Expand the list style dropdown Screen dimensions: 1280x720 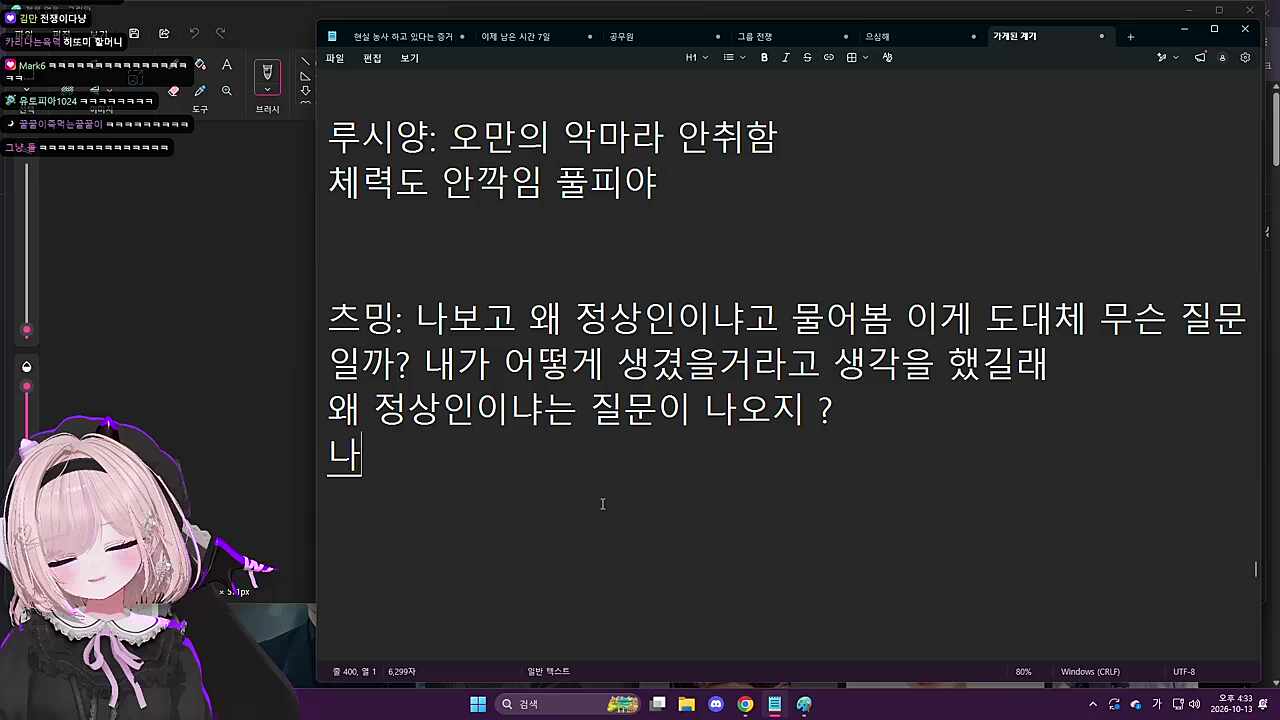[x=735, y=58]
